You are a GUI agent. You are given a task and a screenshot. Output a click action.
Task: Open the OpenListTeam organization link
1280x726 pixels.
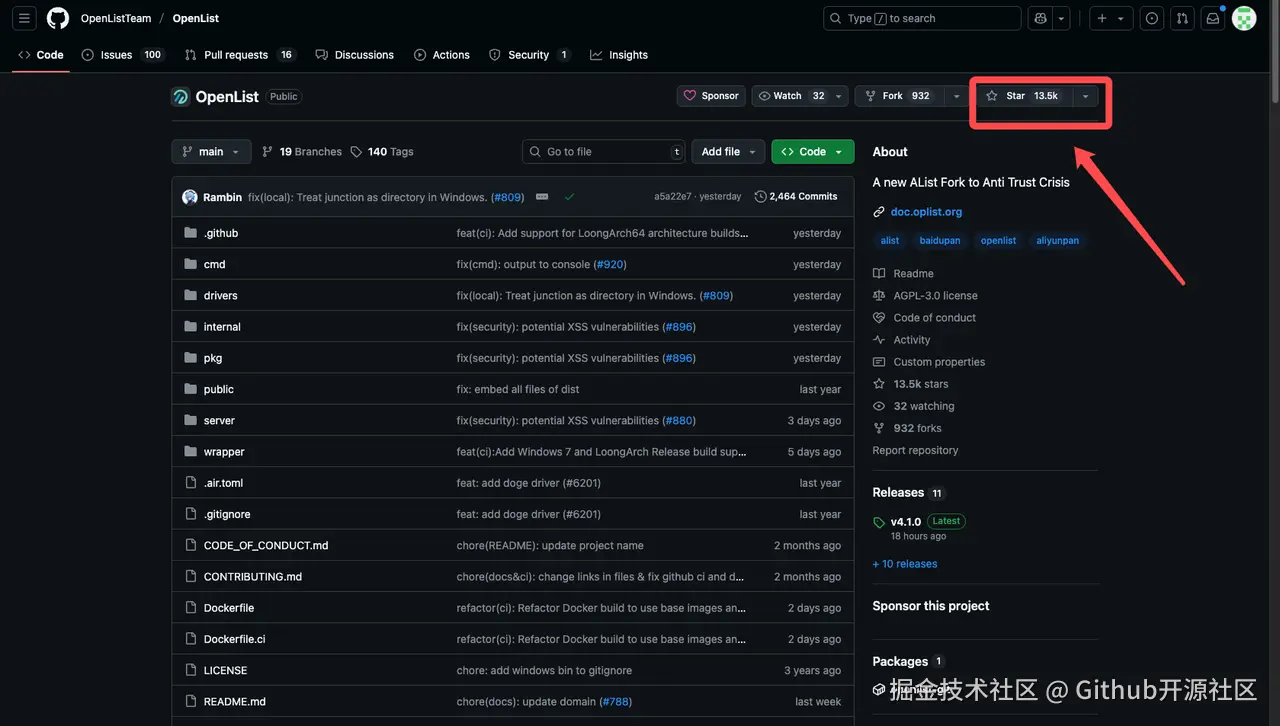coord(116,18)
